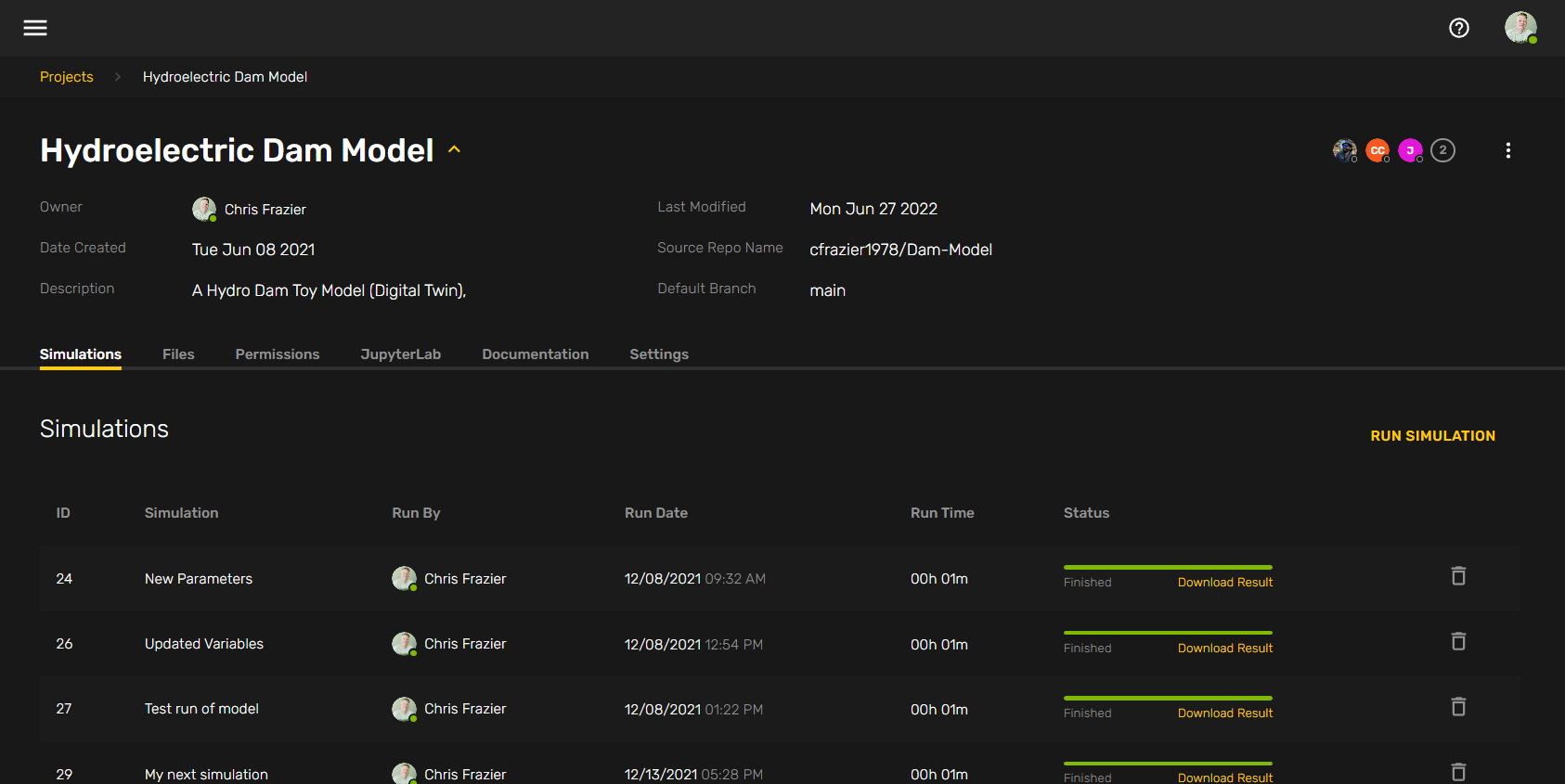Image resolution: width=1565 pixels, height=784 pixels.
Task: Click run-by avatar in Updated Variables row
Action: point(404,644)
